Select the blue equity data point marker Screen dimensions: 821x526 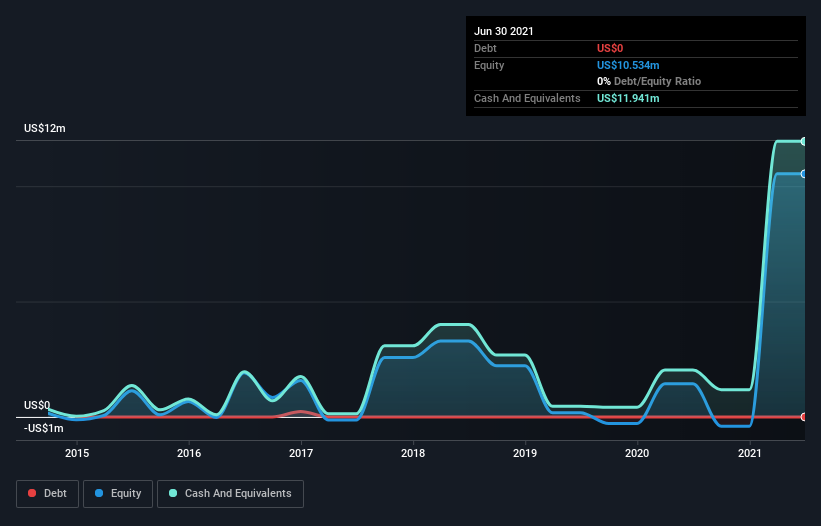tap(803, 174)
